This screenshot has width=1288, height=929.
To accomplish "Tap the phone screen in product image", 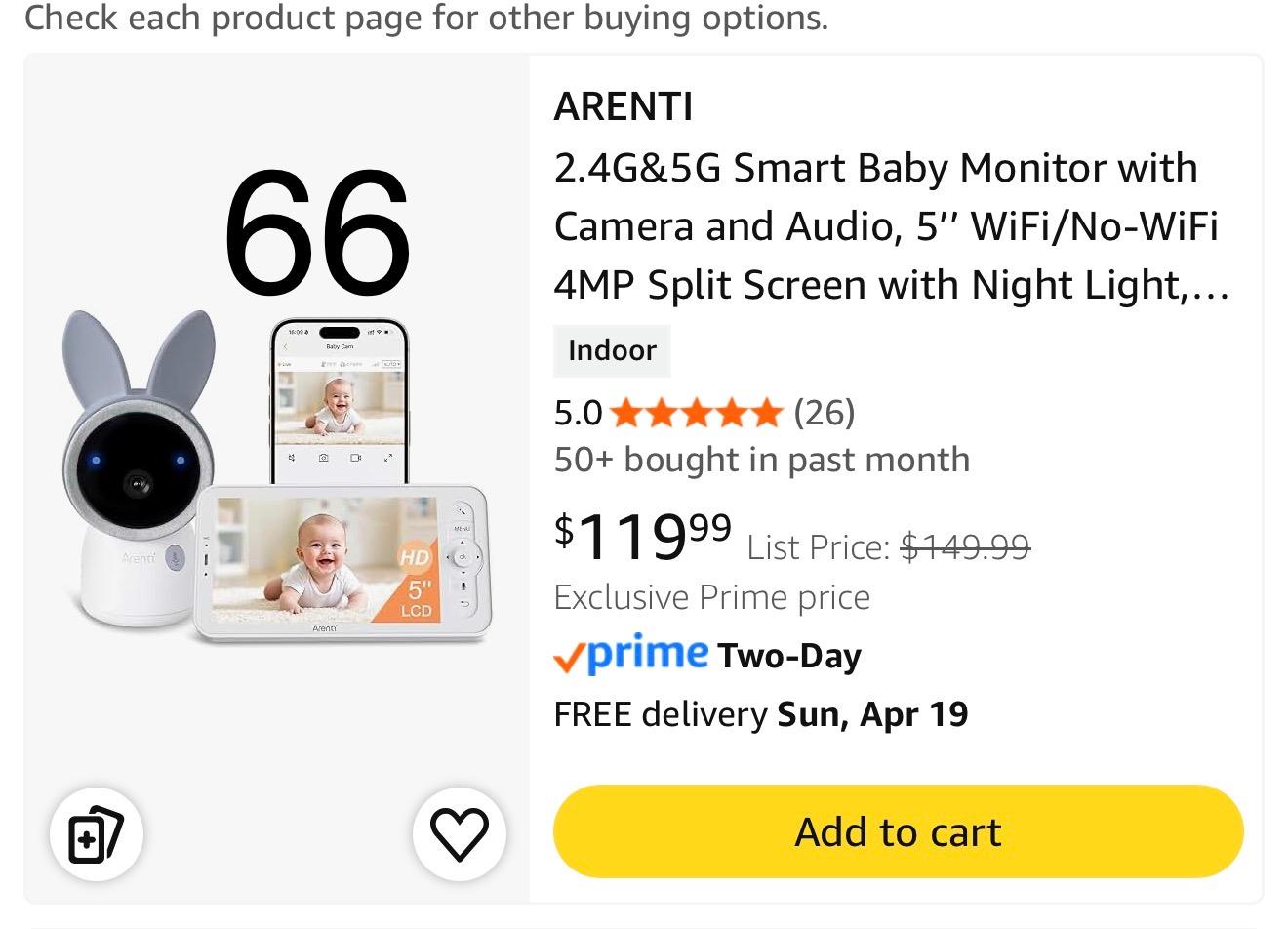I will (x=339, y=400).
